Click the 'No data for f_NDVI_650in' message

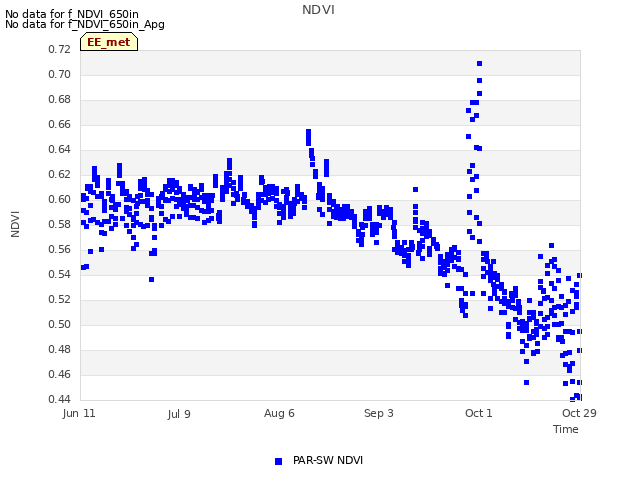pos(72,14)
